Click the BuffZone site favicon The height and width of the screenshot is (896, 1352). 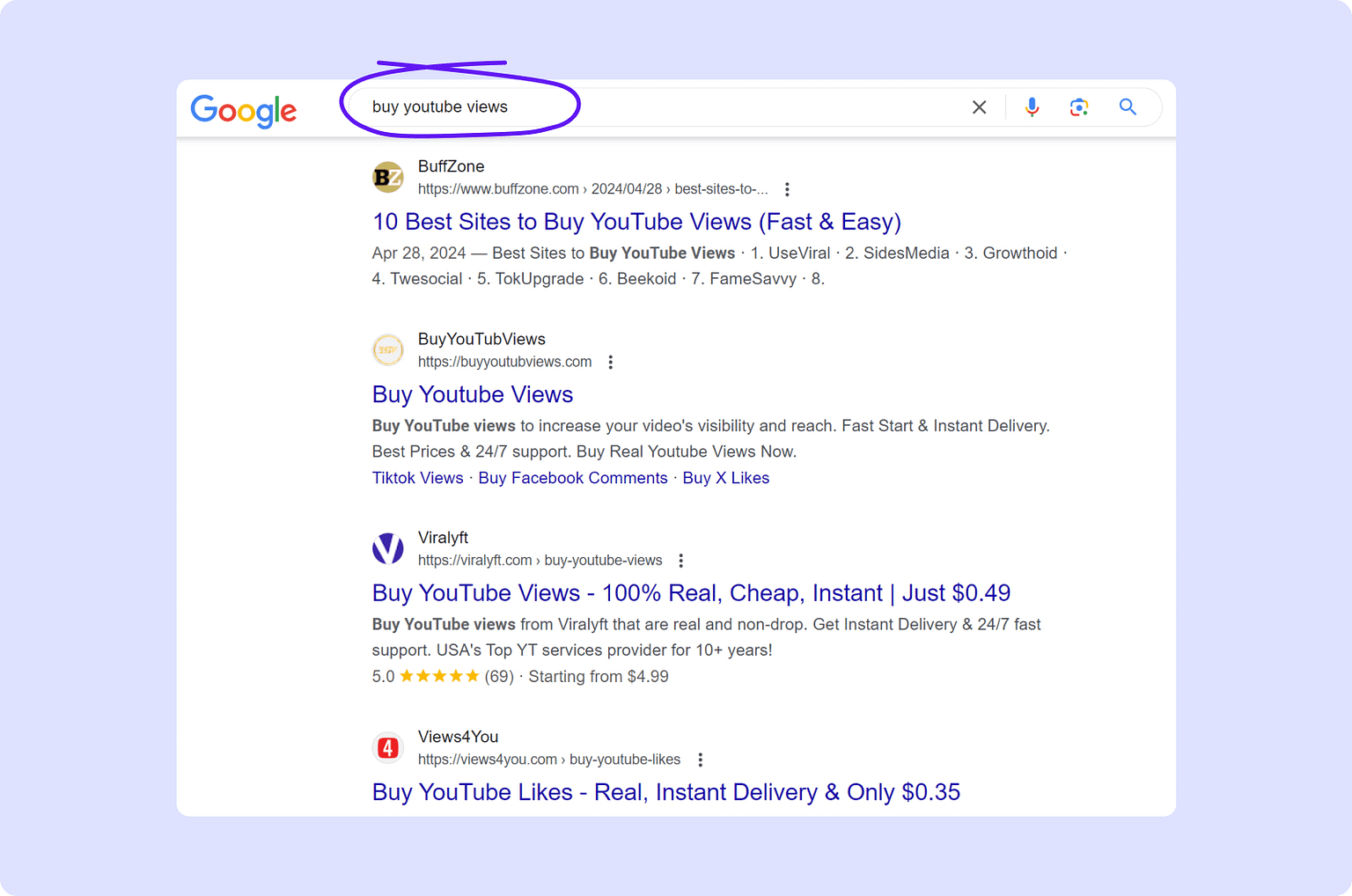click(x=388, y=177)
